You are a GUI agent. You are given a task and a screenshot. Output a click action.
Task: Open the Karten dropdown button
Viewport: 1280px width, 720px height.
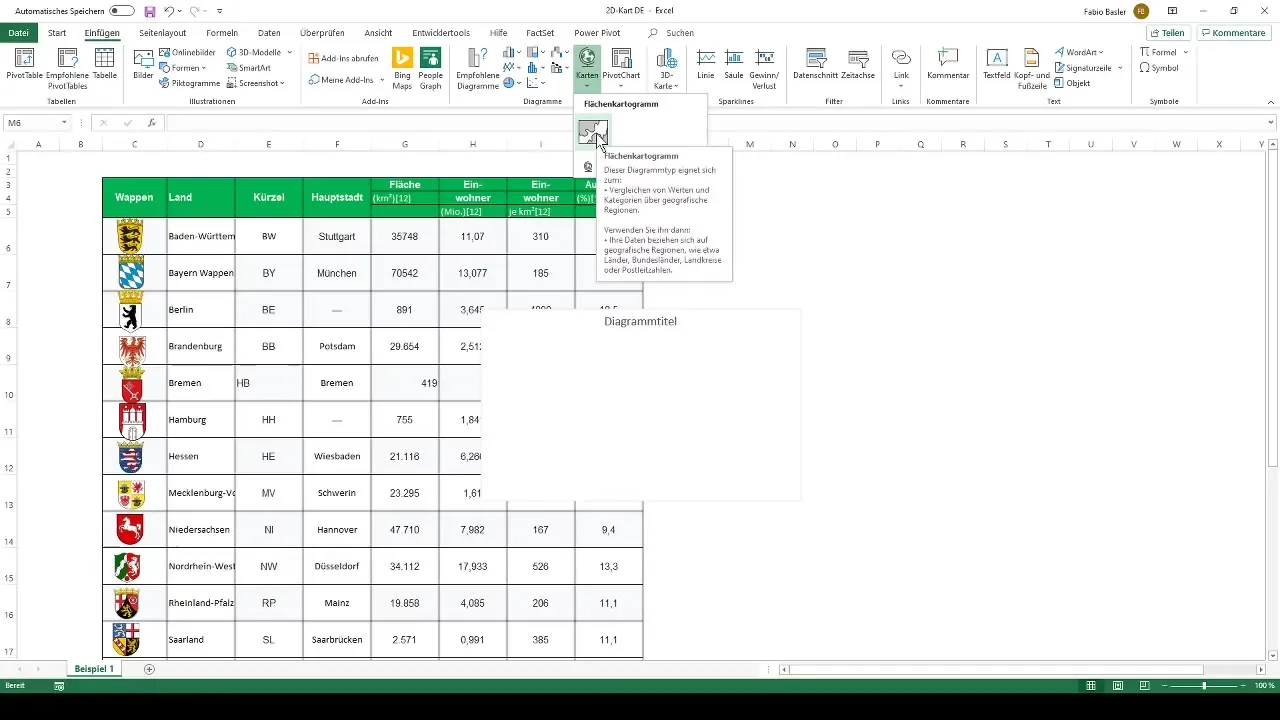587,68
